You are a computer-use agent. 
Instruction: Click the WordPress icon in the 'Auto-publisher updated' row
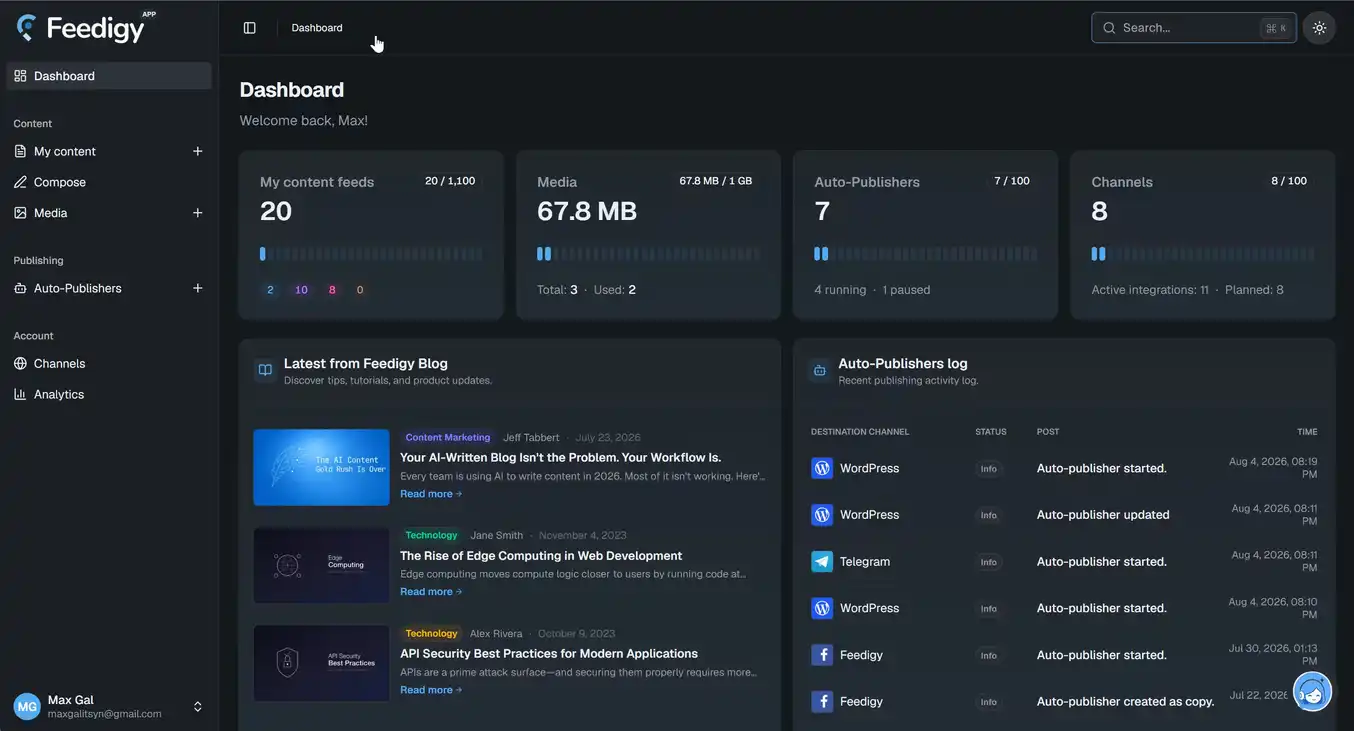click(822, 515)
